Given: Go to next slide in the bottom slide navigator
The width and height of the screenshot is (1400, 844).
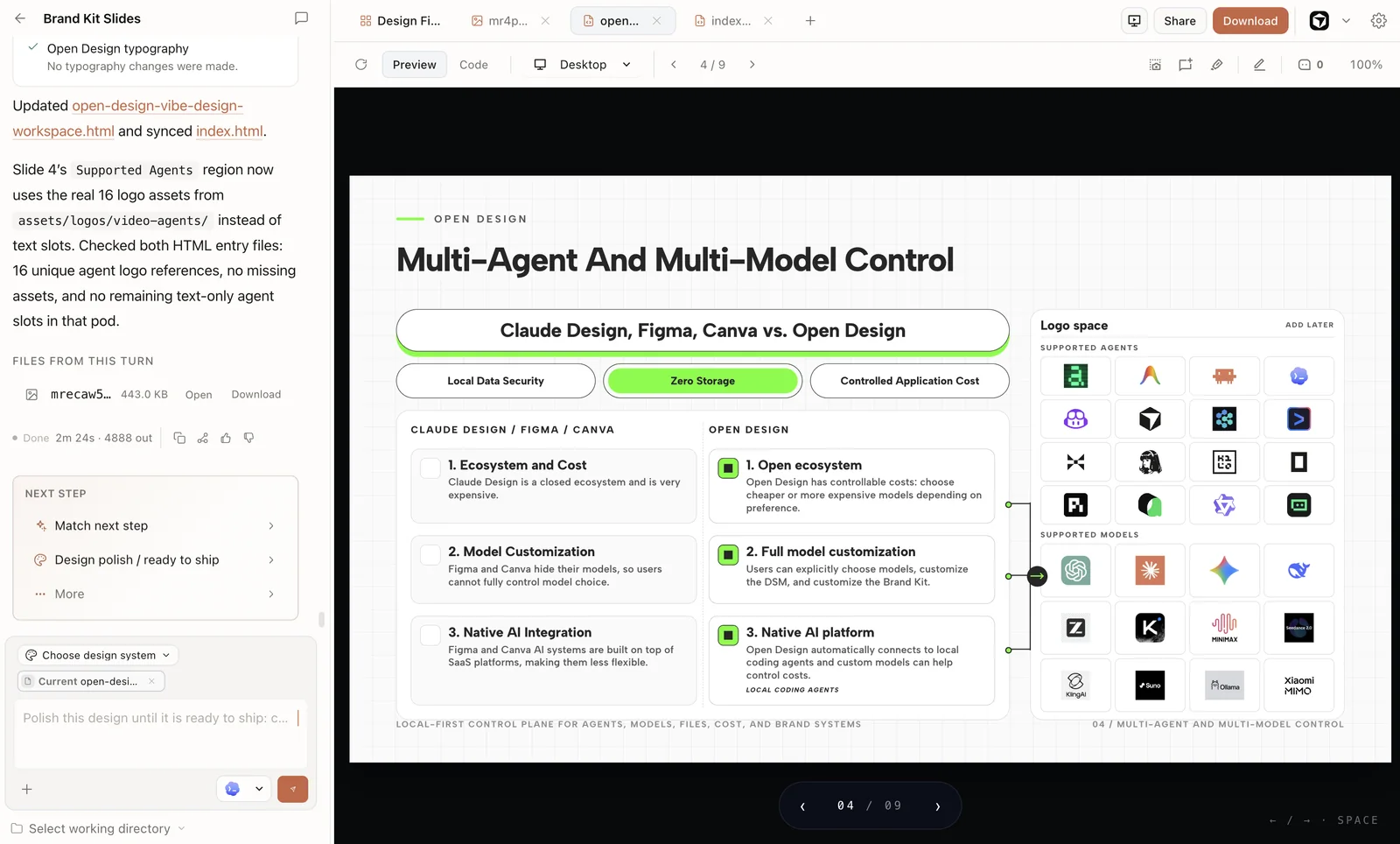Looking at the screenshot, I should click(x=937, y=806).
